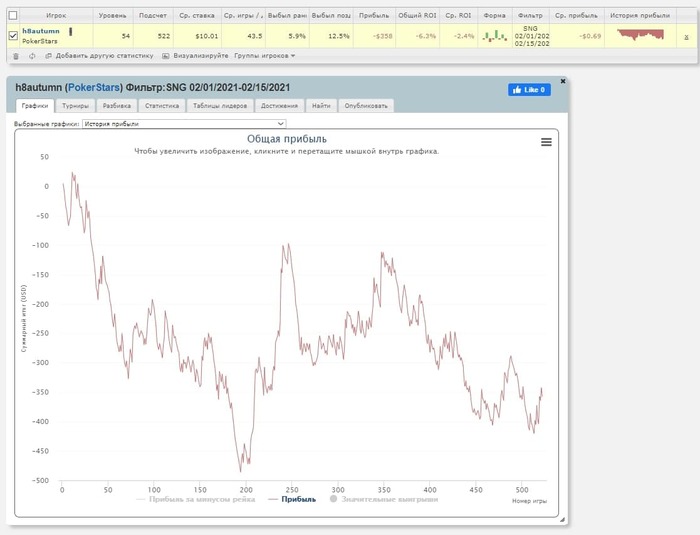Sort by the Ср. ROI column header
The image size is (700, 535).
click(x=458, y=16)
